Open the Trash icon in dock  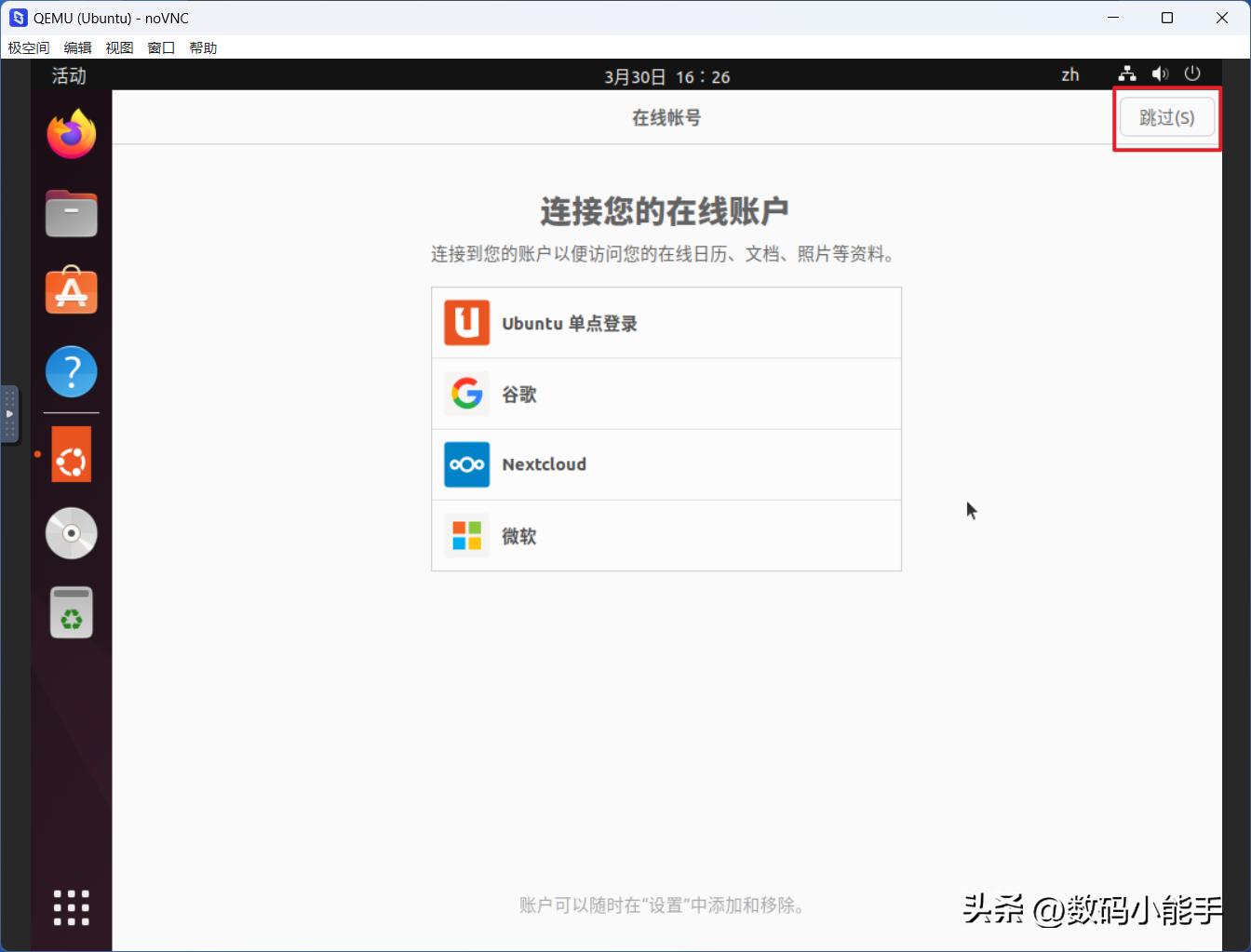[72, 612]
